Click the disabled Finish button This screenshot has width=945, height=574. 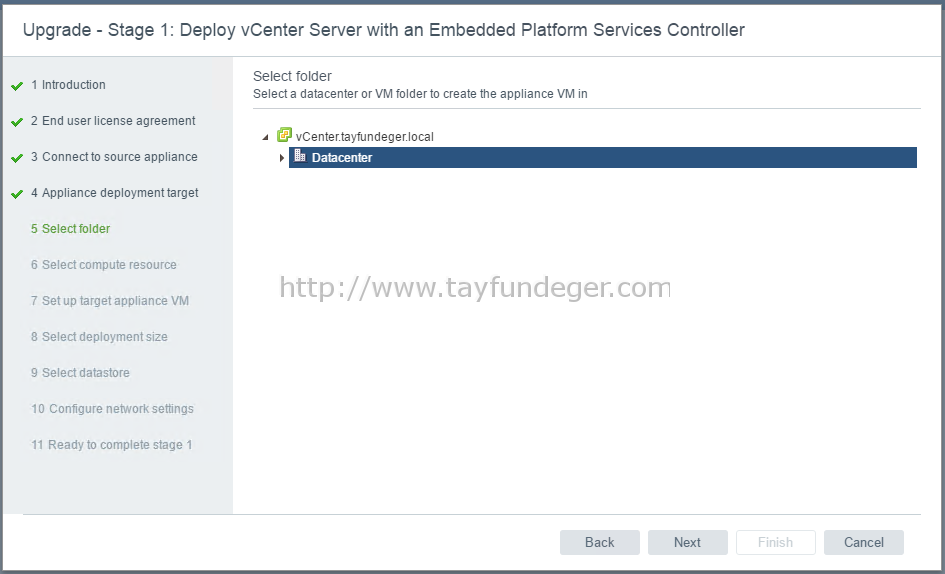[776, 542]
